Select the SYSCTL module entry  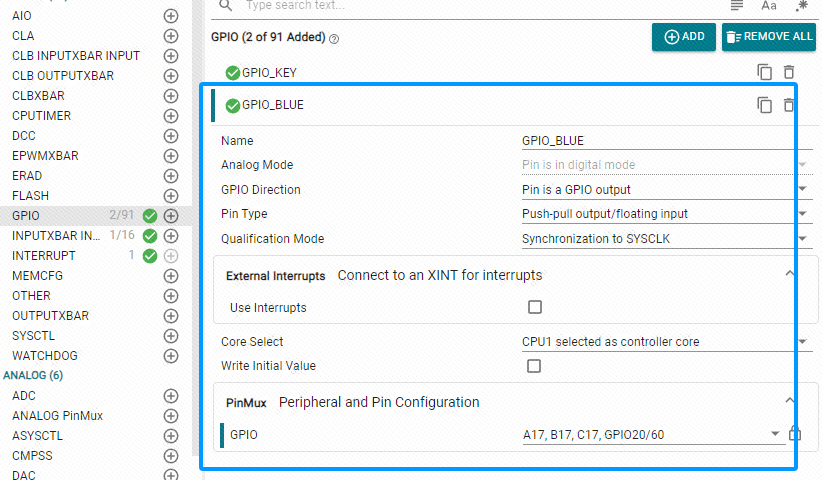click(34, 336)
